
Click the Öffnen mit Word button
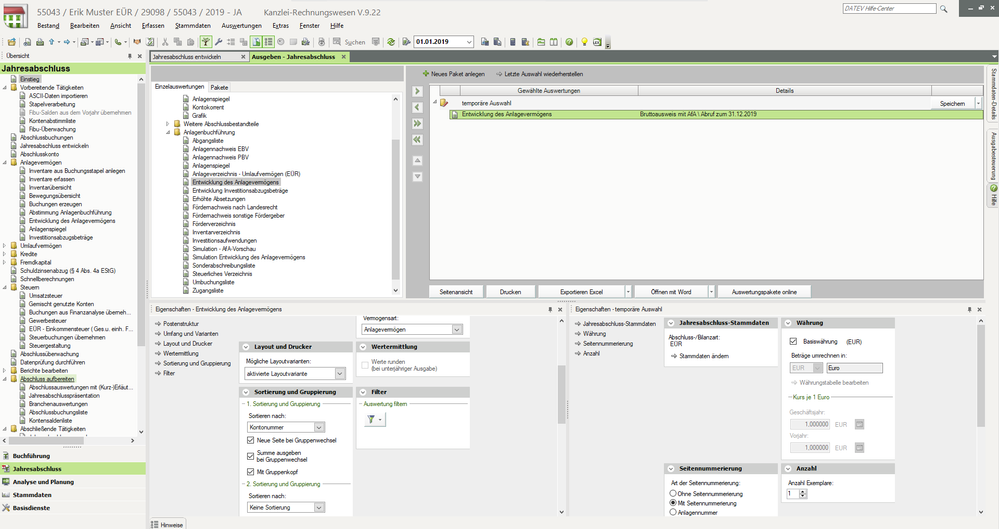click(672, 292)
